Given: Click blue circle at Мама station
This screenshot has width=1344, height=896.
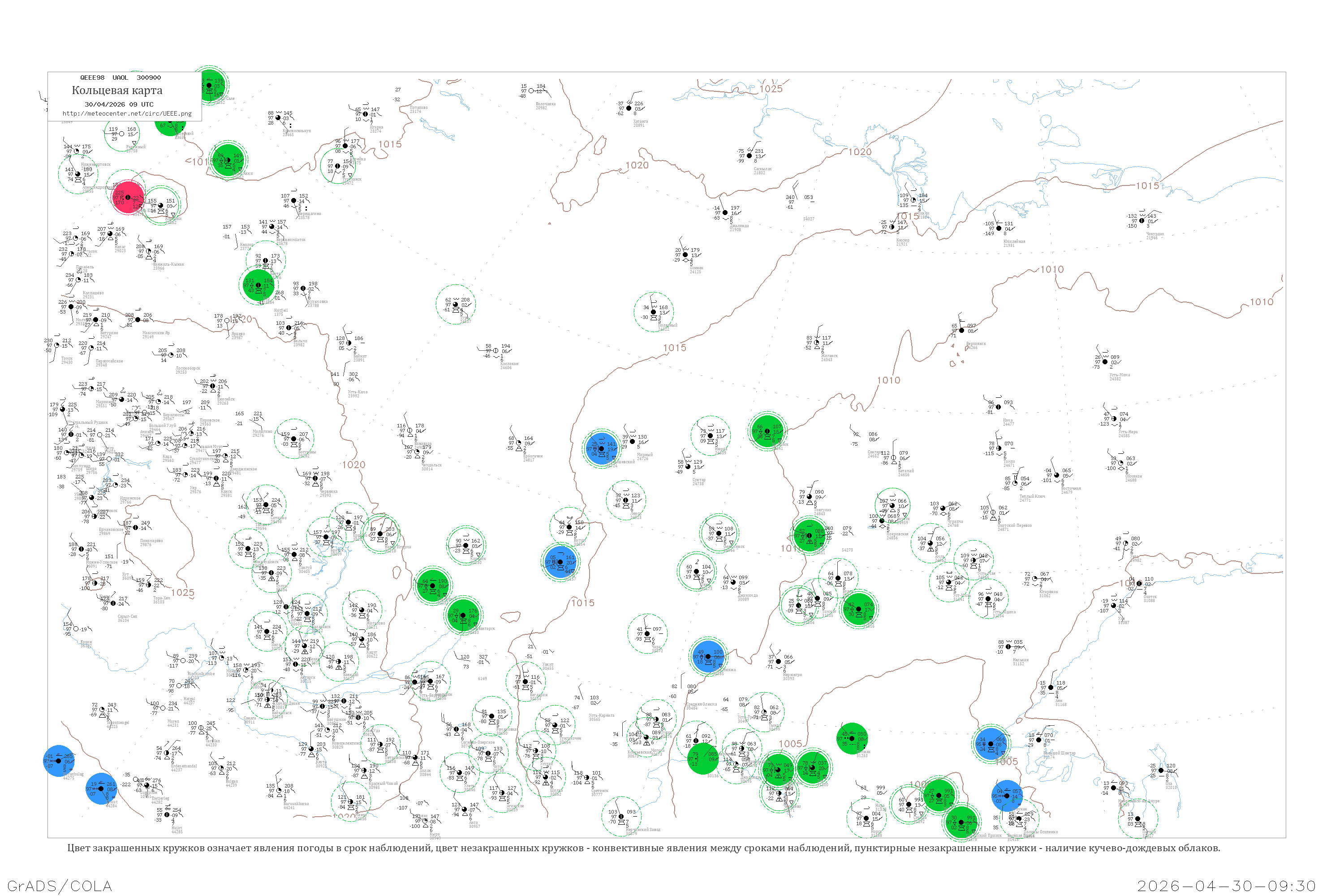Looking at the screenshot, I should (560, 562).
